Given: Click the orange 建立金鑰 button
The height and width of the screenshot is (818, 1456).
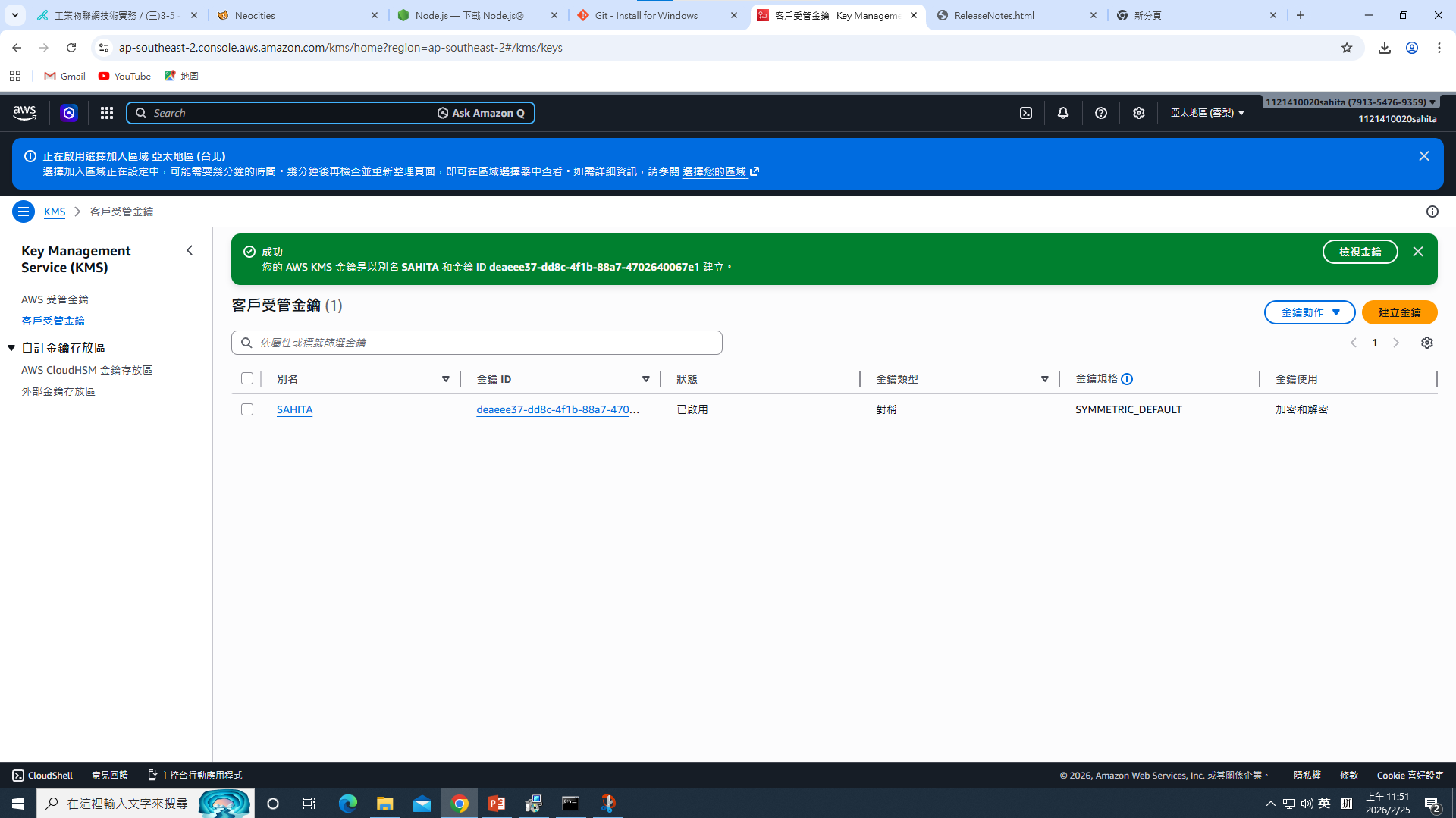Looking at the screenshot, I should point(1399,312).
